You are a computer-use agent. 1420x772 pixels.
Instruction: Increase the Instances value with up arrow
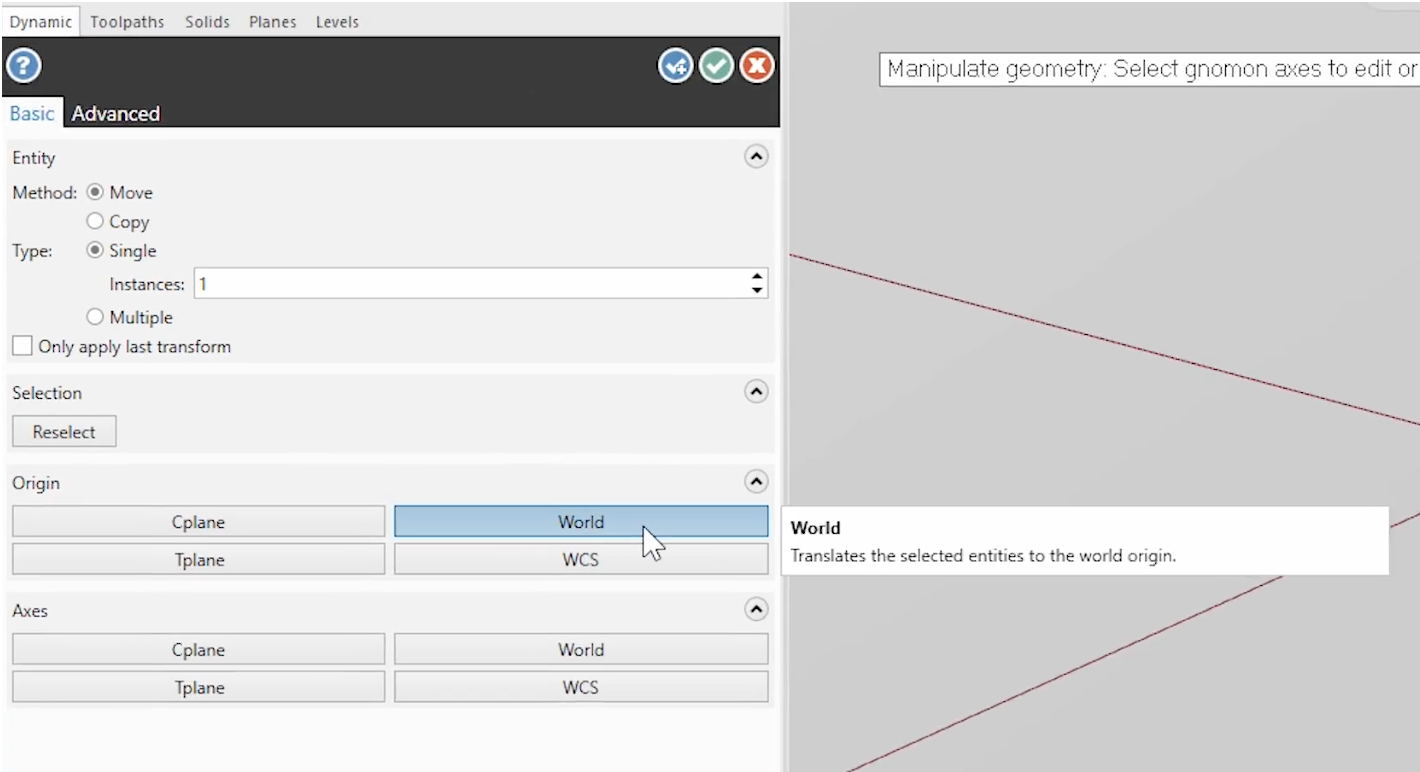click(x=757, y=277)
